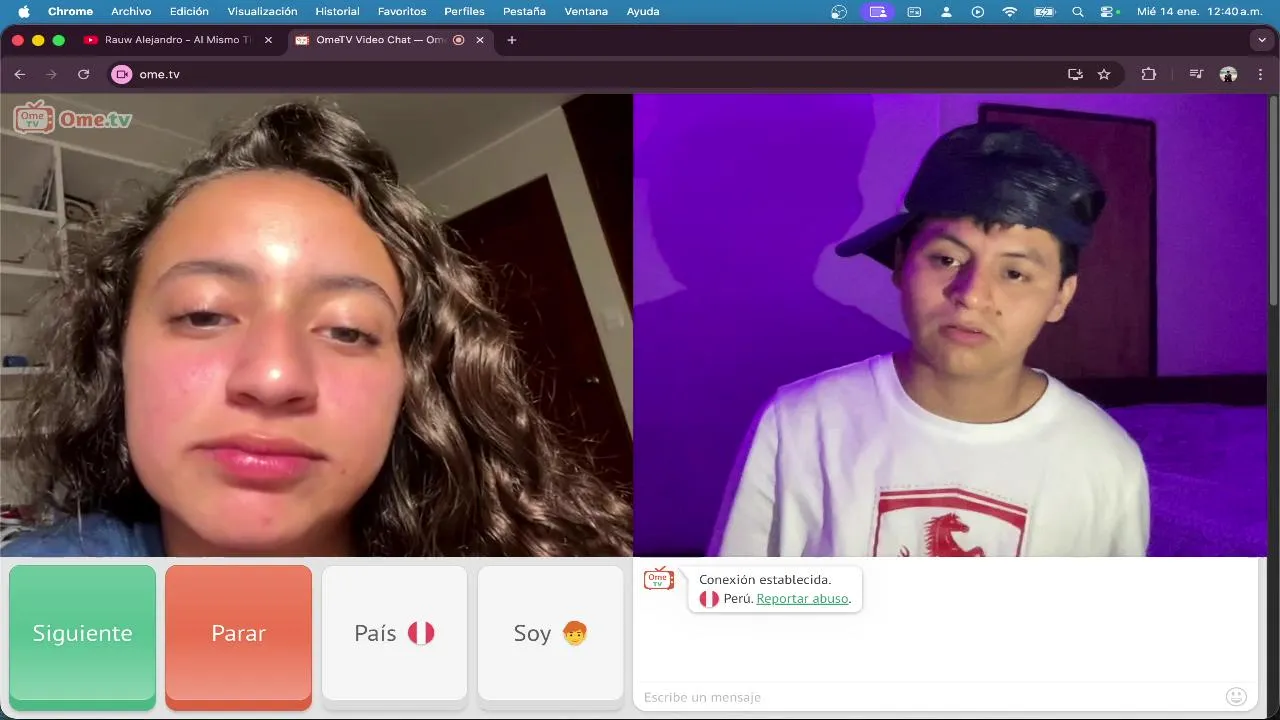This screenshot has width=1280, height=720.
Task: Close the OmeTV Video Chat tab
Action: (x=480, y=40)
